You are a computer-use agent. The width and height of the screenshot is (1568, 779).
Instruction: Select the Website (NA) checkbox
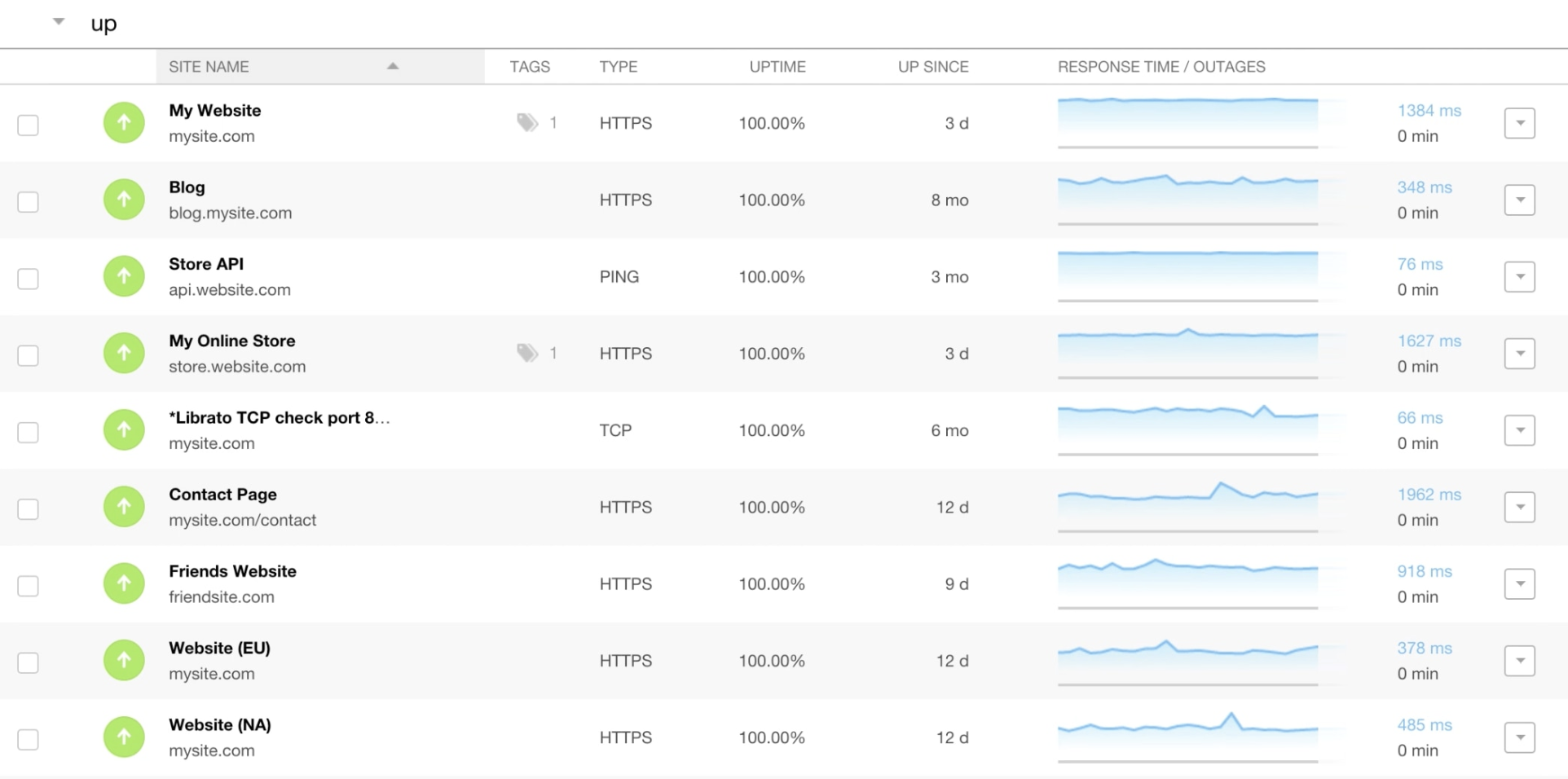[28, 739]
